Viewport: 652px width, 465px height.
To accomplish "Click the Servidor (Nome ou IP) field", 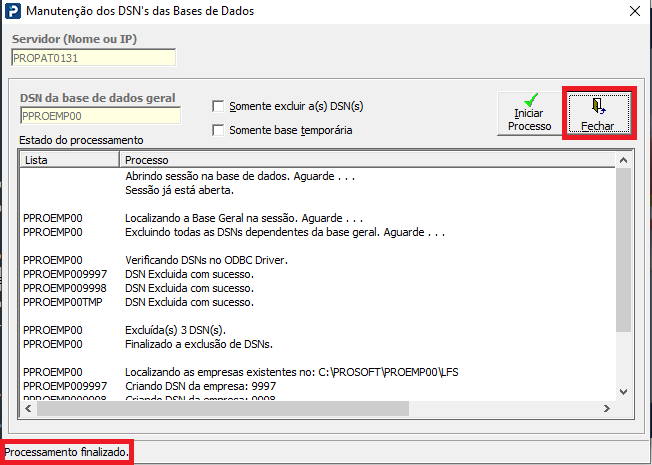I will [94, 58].
